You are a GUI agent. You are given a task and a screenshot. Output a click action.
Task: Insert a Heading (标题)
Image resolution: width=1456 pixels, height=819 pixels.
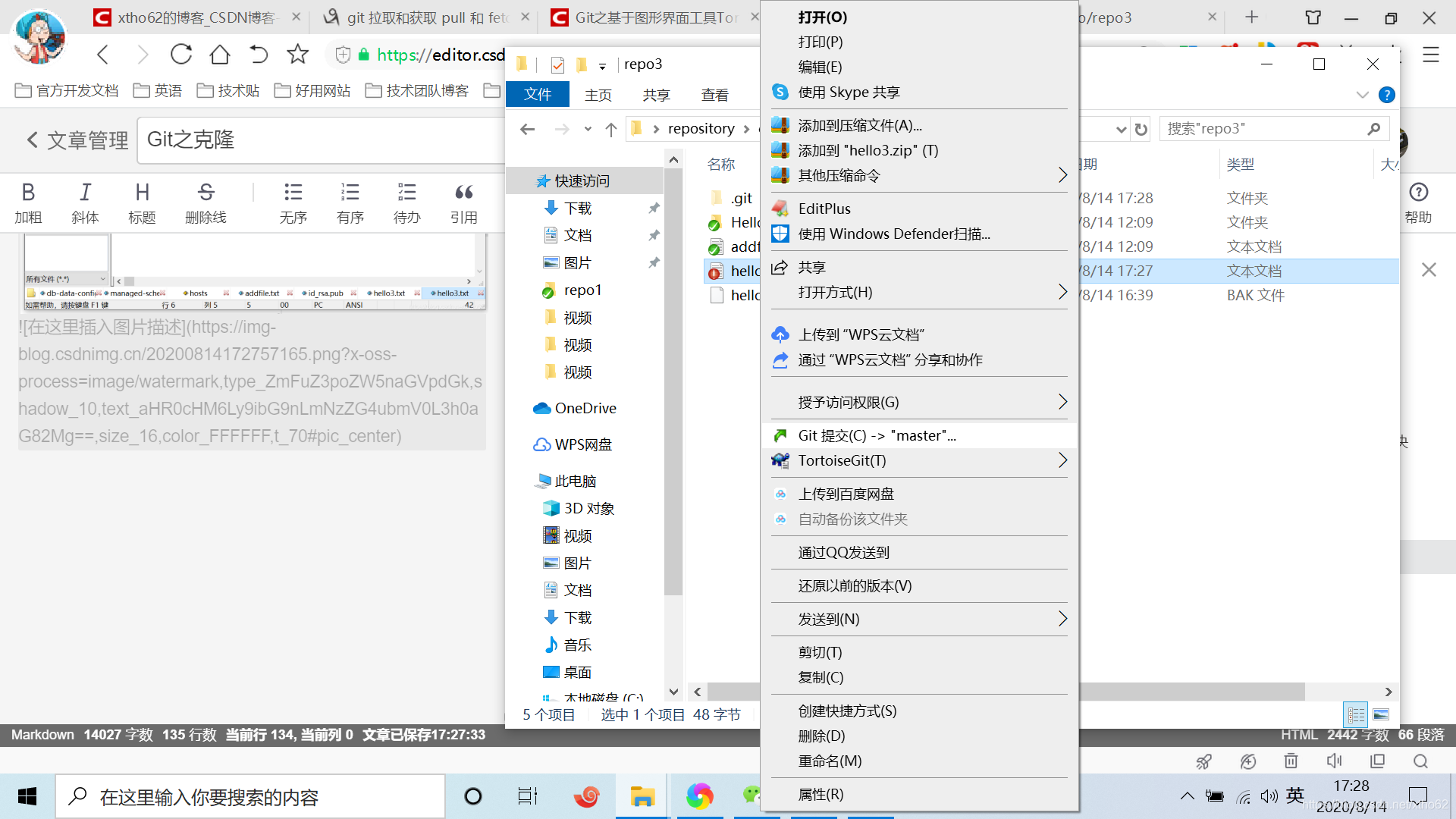[x=142, y=202]
